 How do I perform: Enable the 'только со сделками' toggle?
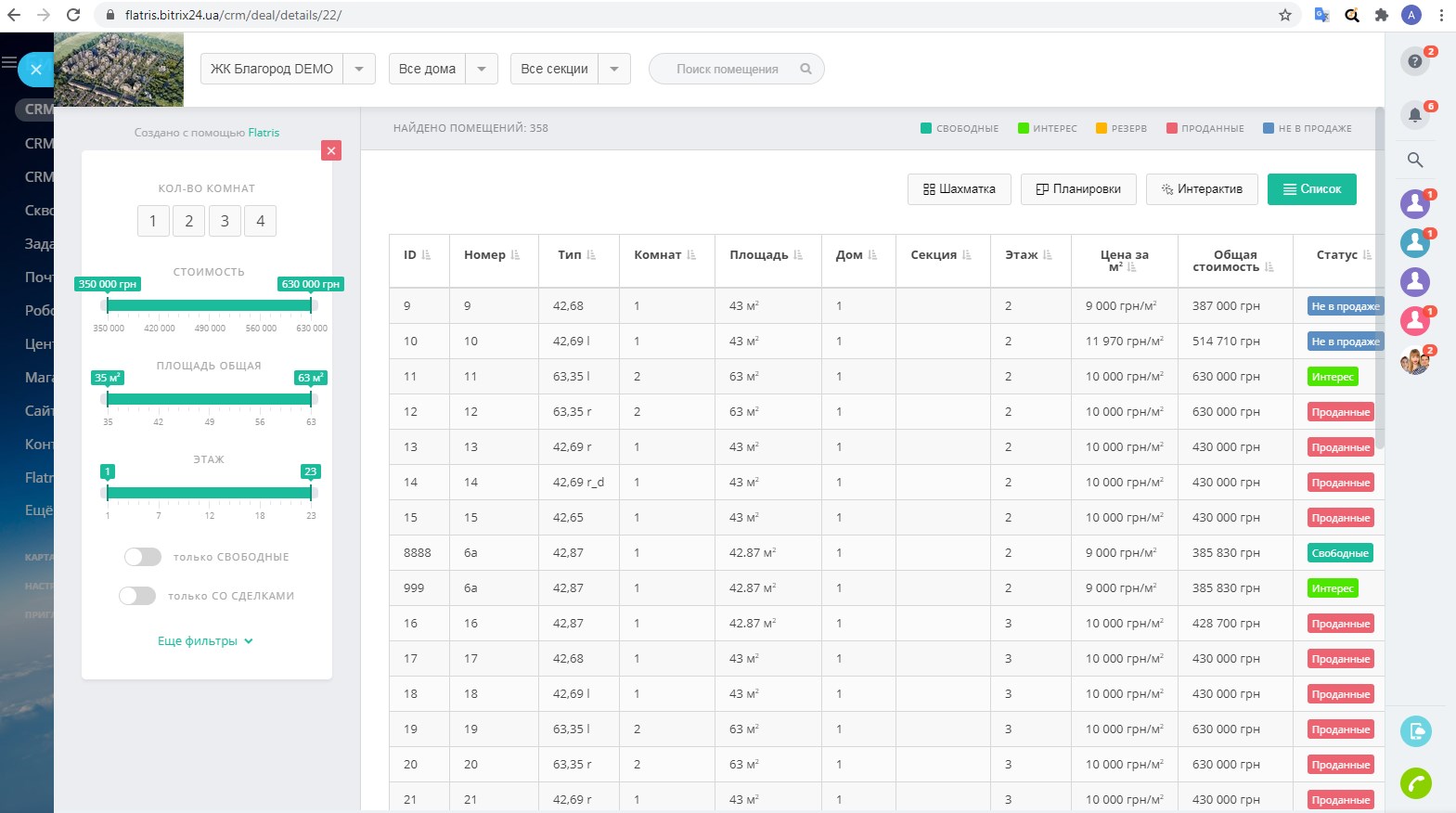(137, 596)
